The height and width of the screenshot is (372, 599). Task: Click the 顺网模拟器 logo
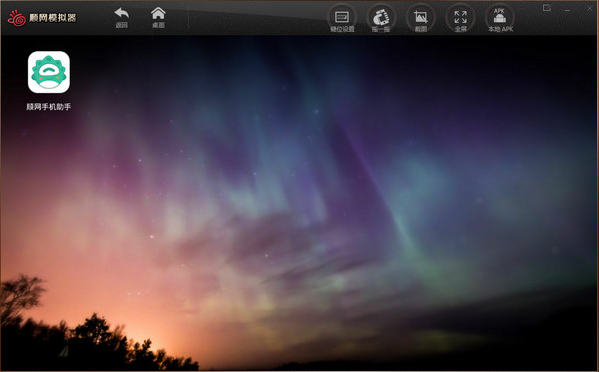click(x=42, y=18)
